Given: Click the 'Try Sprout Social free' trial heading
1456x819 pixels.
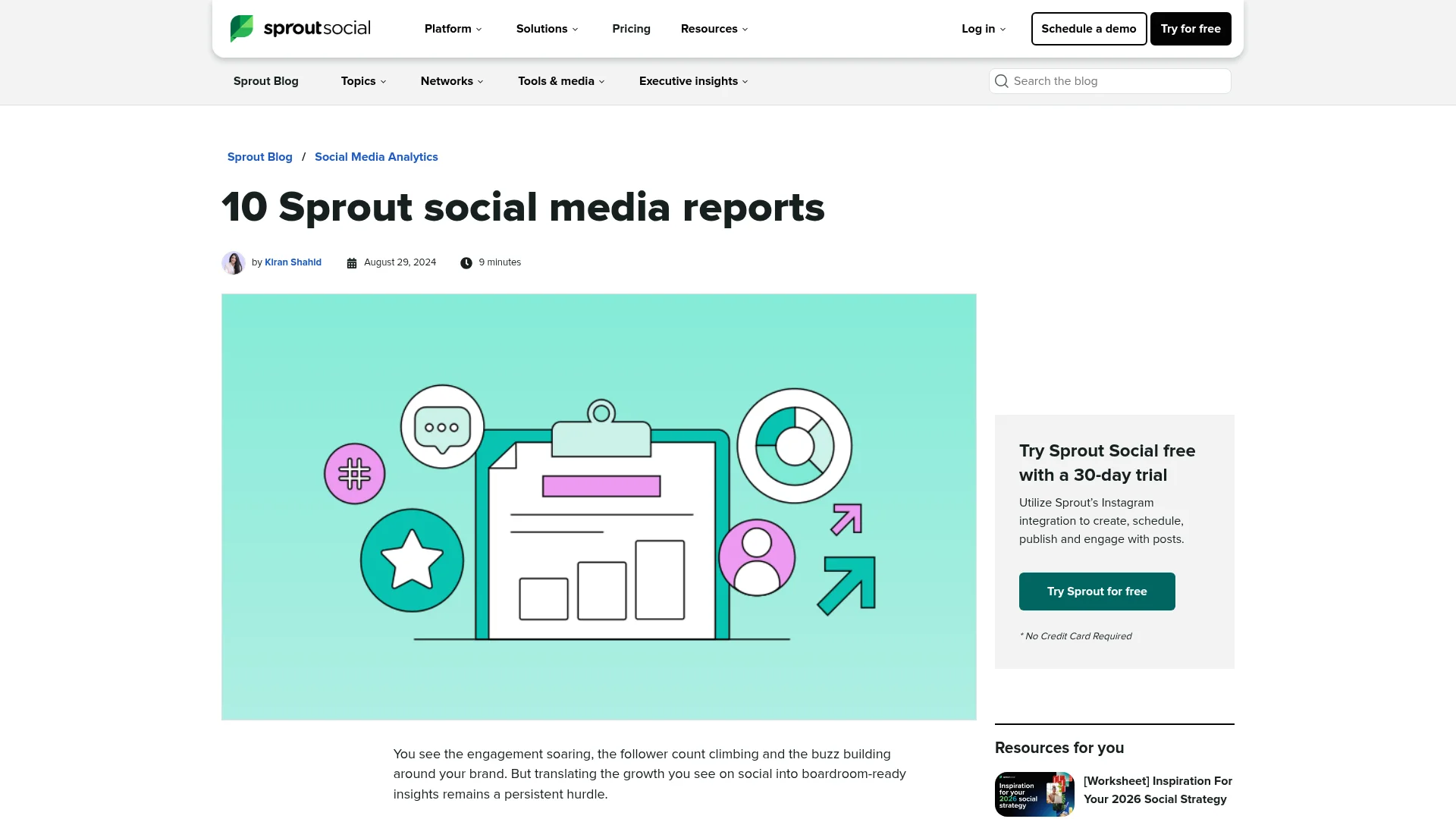Looking at the screenshot, I should tap(1107, 463).
